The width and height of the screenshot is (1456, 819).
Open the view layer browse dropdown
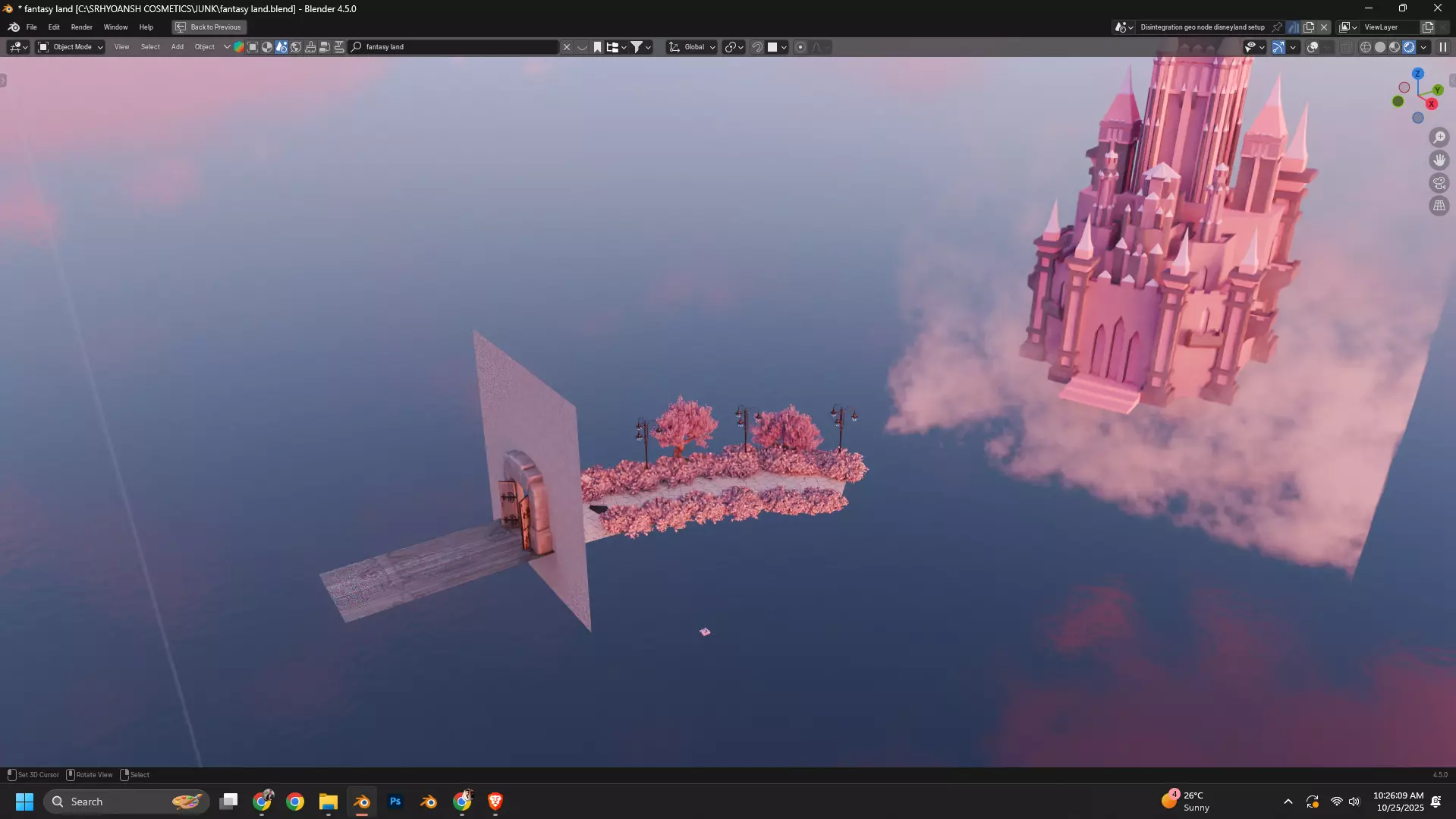tap(1348, 27)
